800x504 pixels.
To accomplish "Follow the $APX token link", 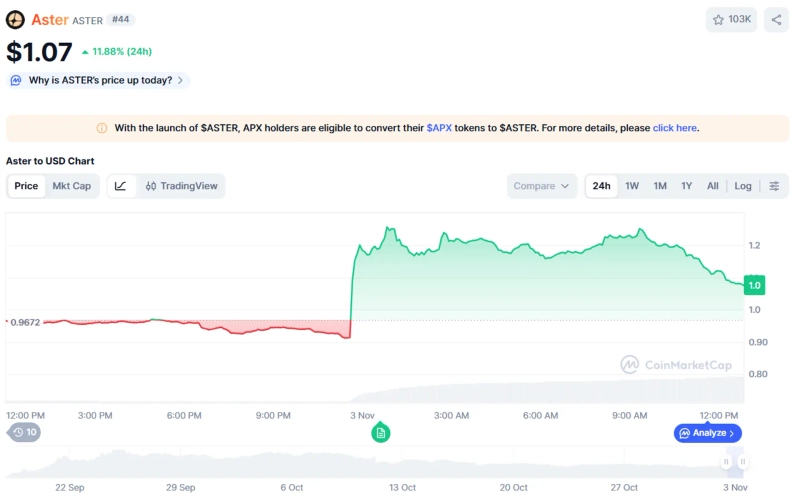I will (439, 128).
